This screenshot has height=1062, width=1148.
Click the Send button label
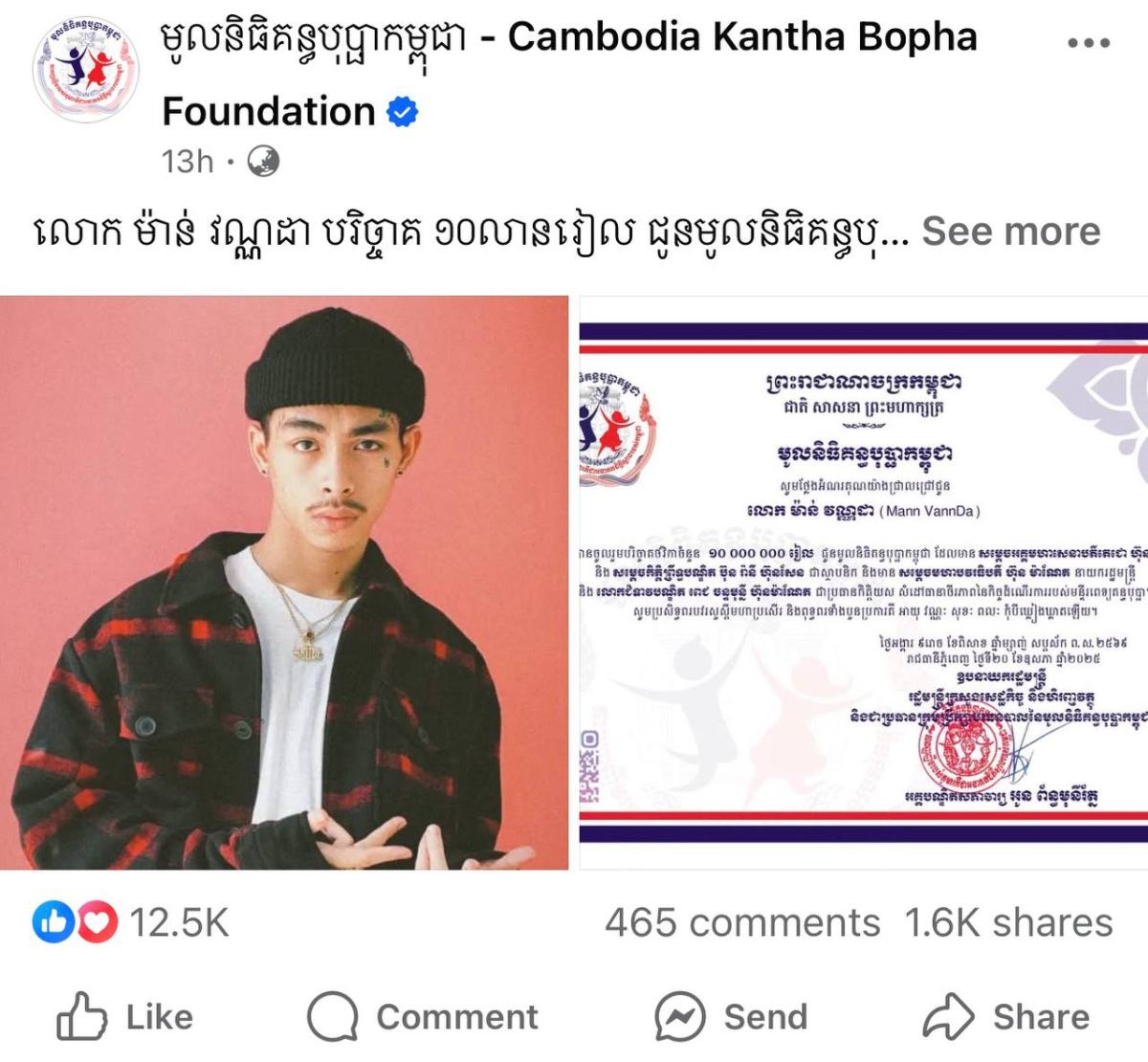click(765, 1017)
